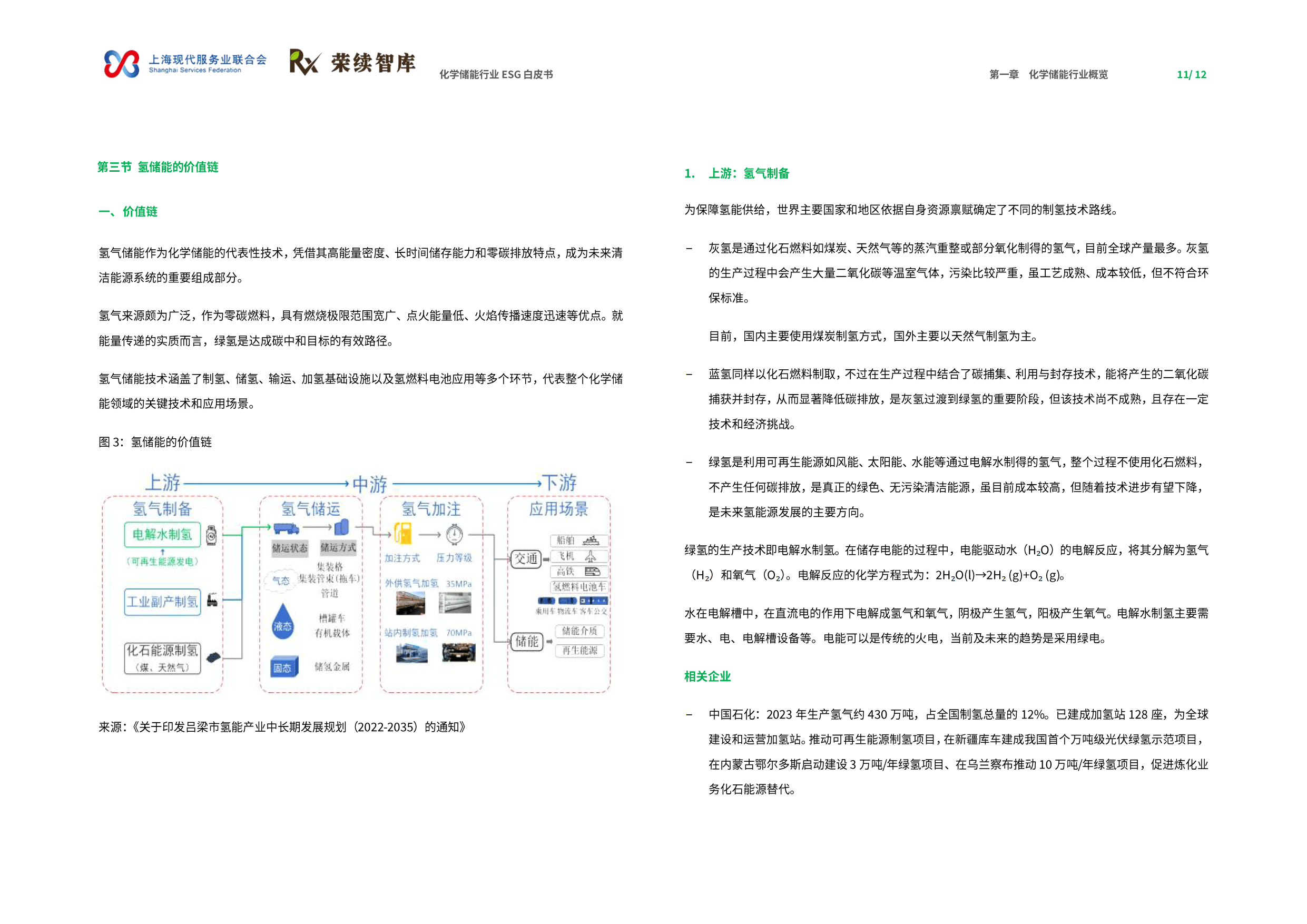Viewport: 1307px width, 924px height.
Task: Click the ship icon next to 船舶
Action: click(x=592, y=540)
